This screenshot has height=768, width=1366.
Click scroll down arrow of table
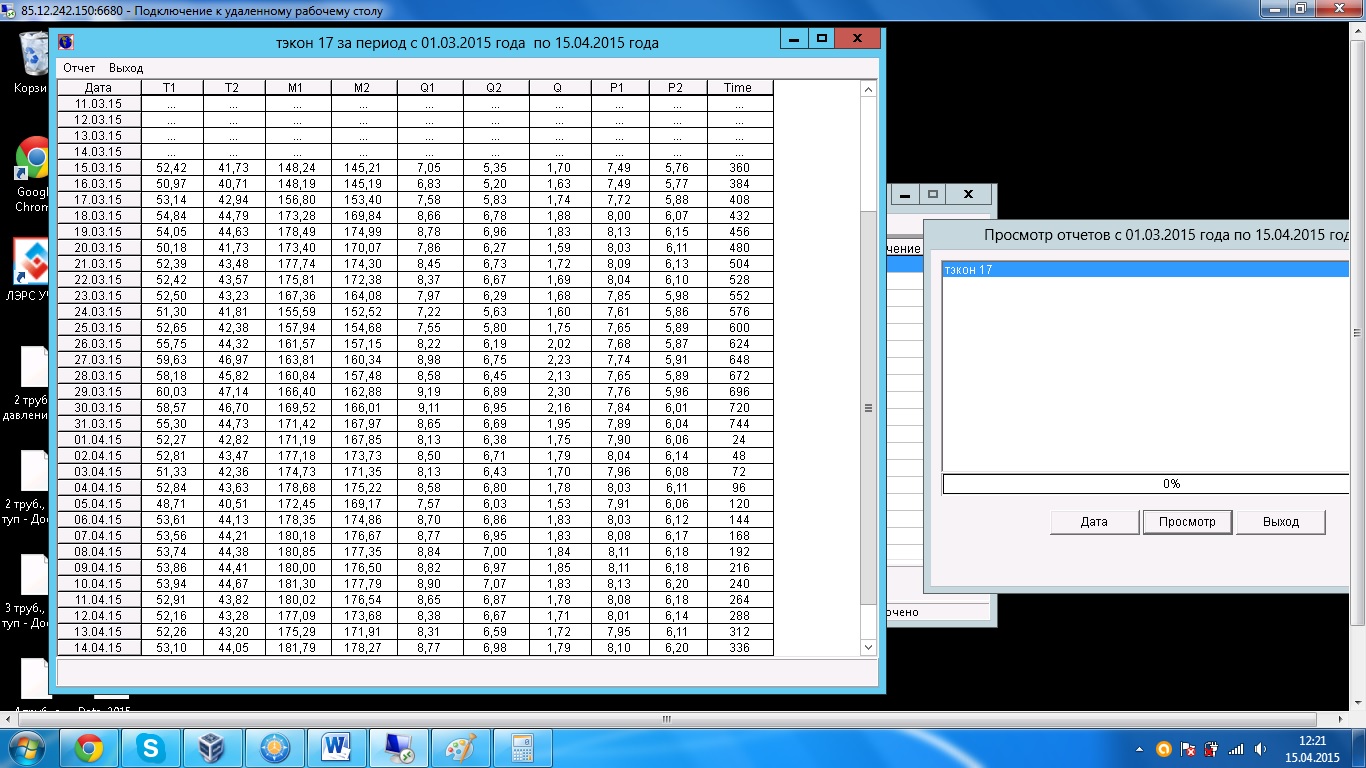[868, 647]
